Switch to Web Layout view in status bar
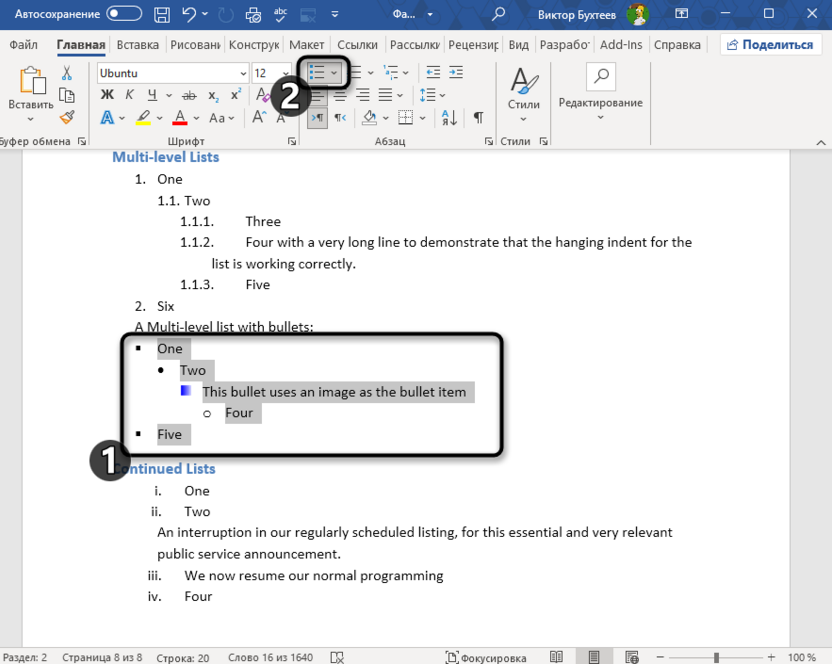The image size is (832, 664). (631, 657)
